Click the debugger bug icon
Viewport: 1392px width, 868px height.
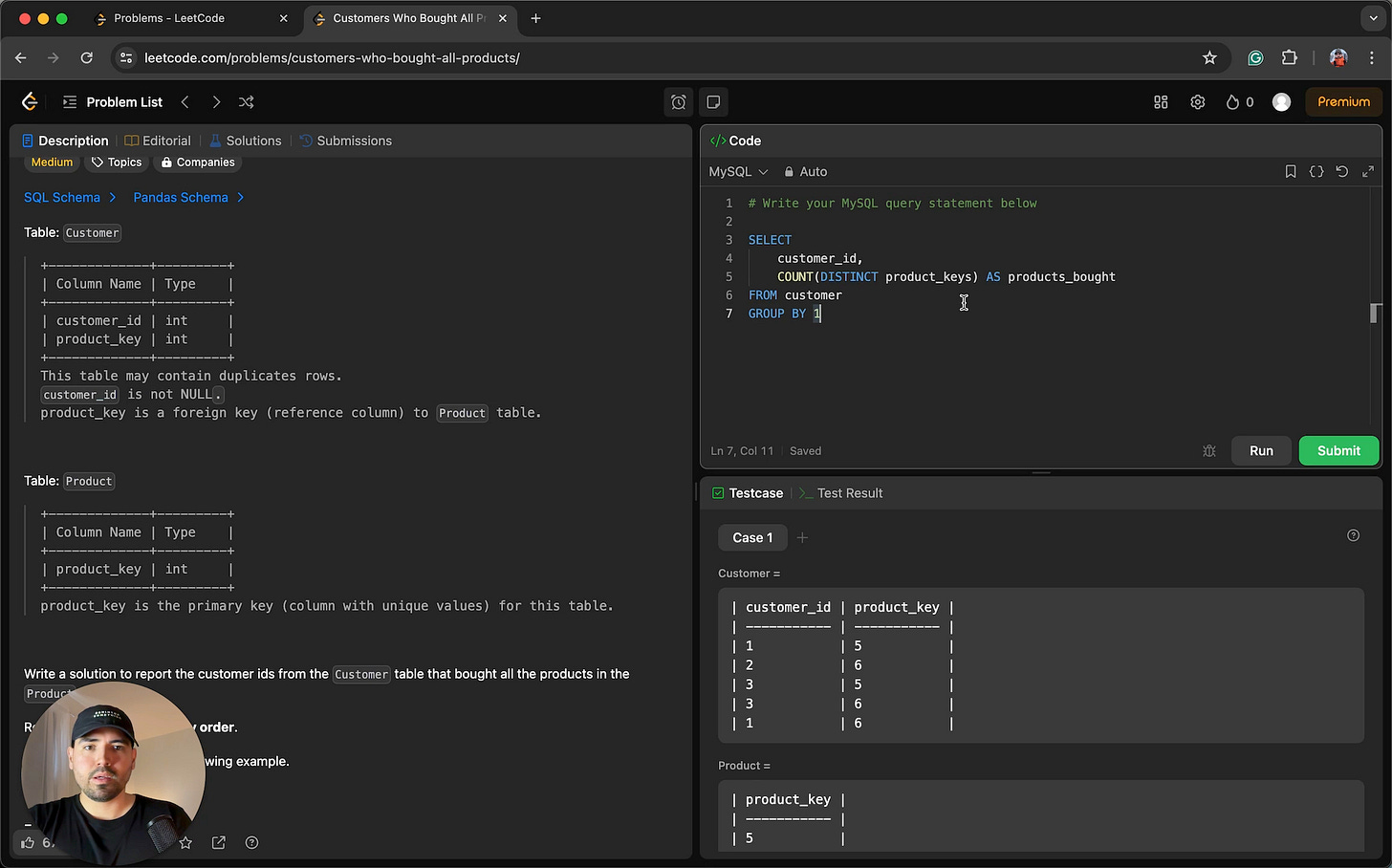click(1209, 451)
